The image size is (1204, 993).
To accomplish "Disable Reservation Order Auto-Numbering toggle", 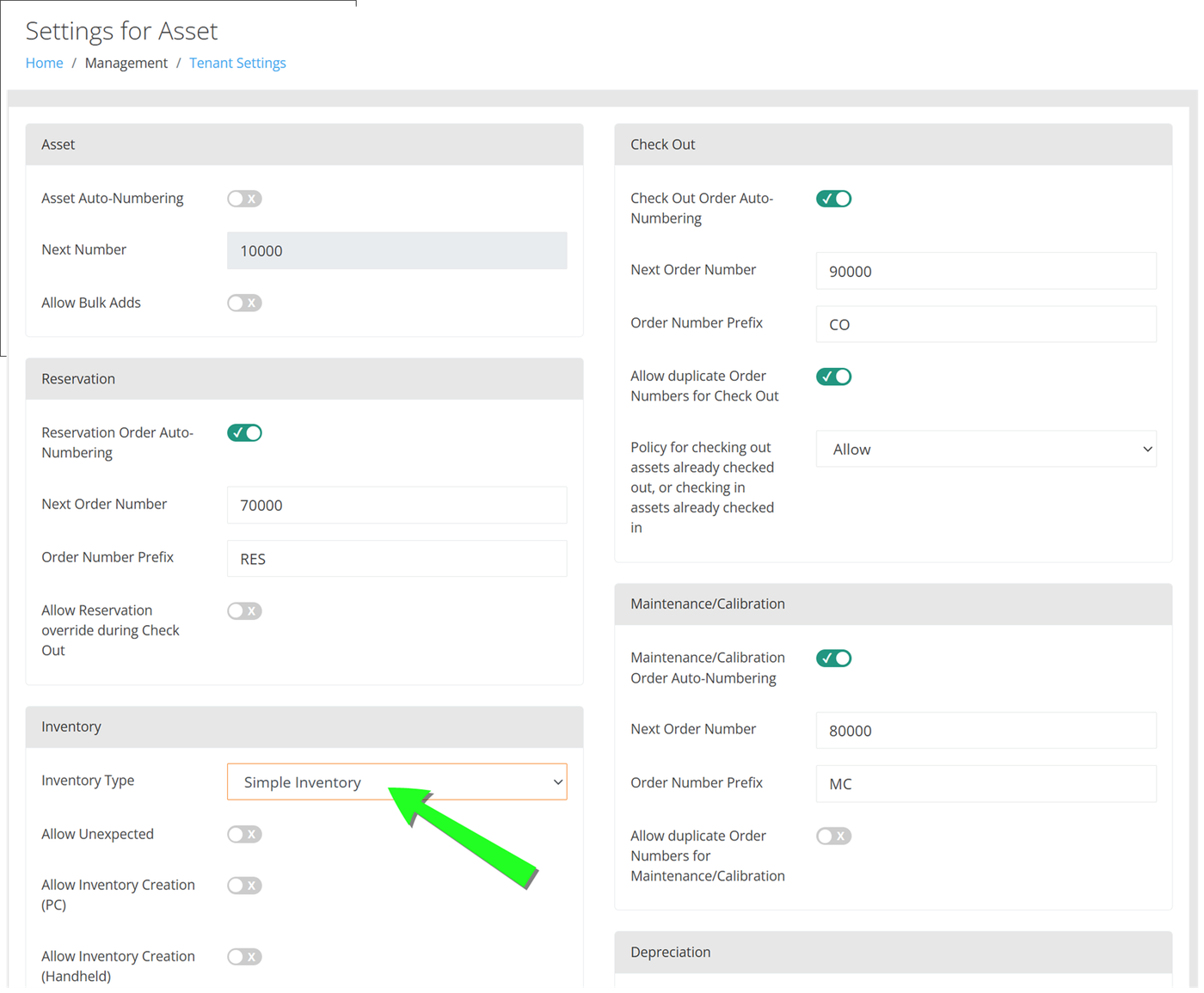I will [x=244, y=432].
